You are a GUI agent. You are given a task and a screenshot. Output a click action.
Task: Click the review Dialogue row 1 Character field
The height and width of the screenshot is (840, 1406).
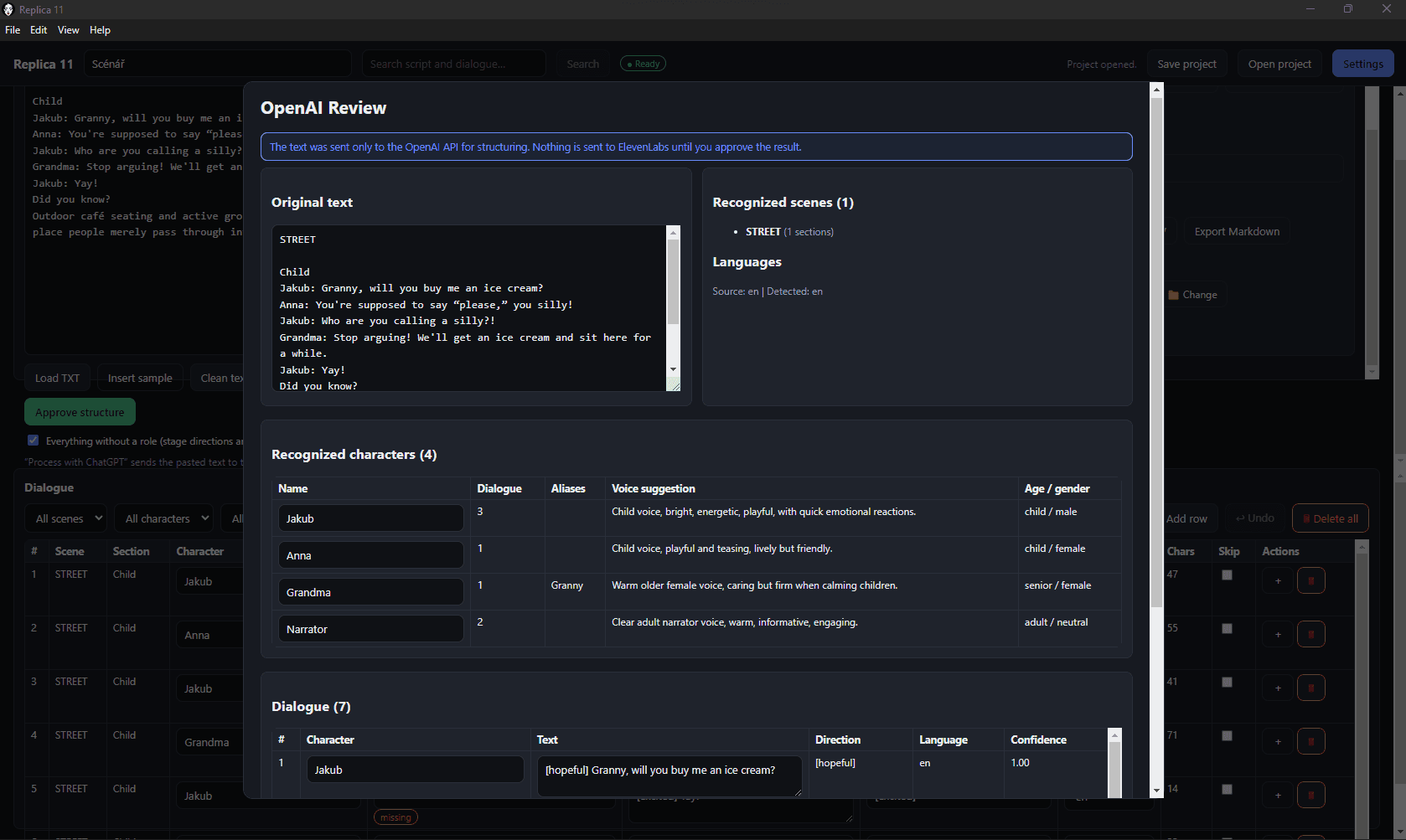pos(415,770)
